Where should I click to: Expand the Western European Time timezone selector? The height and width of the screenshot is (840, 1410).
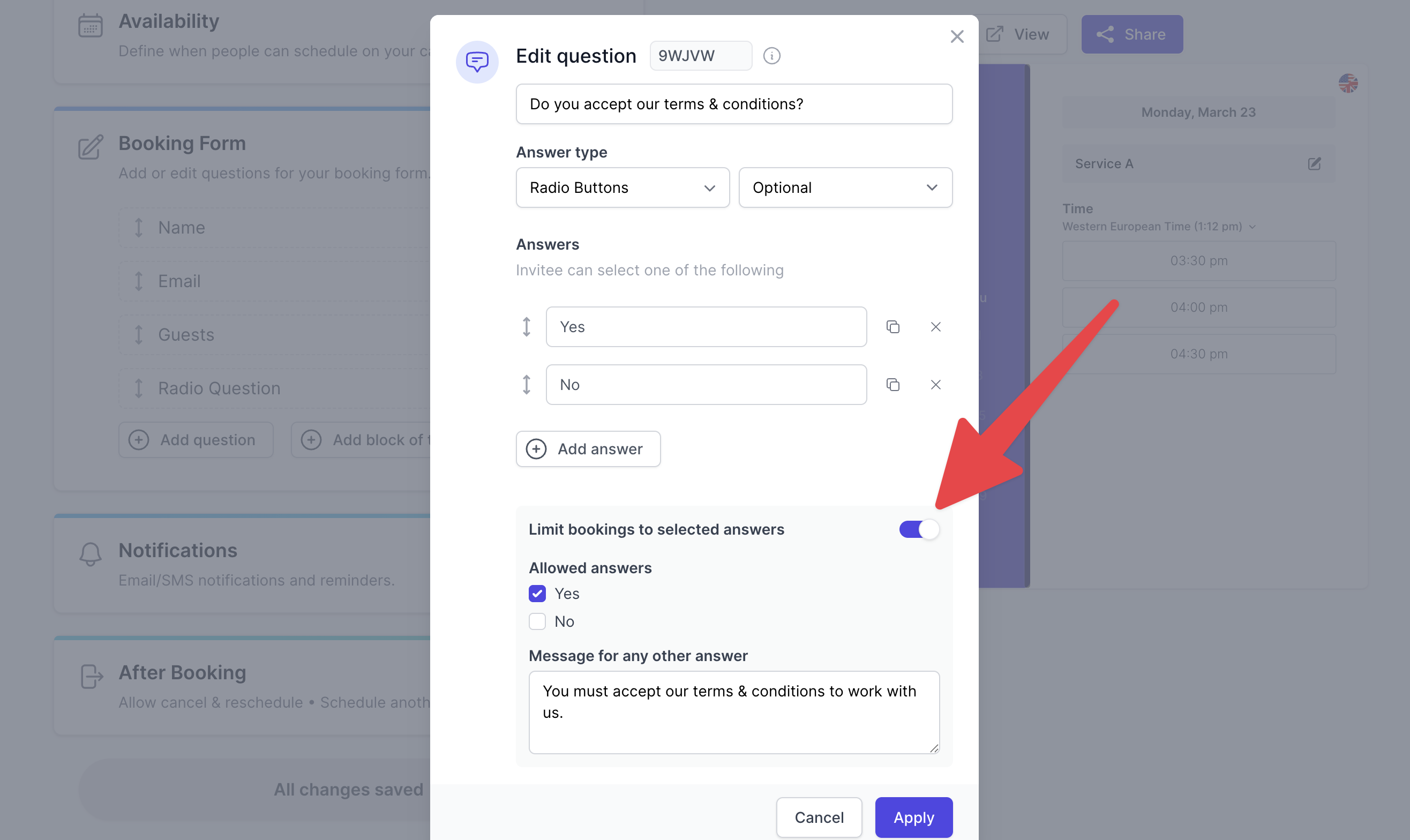(x=1159, y=227)
